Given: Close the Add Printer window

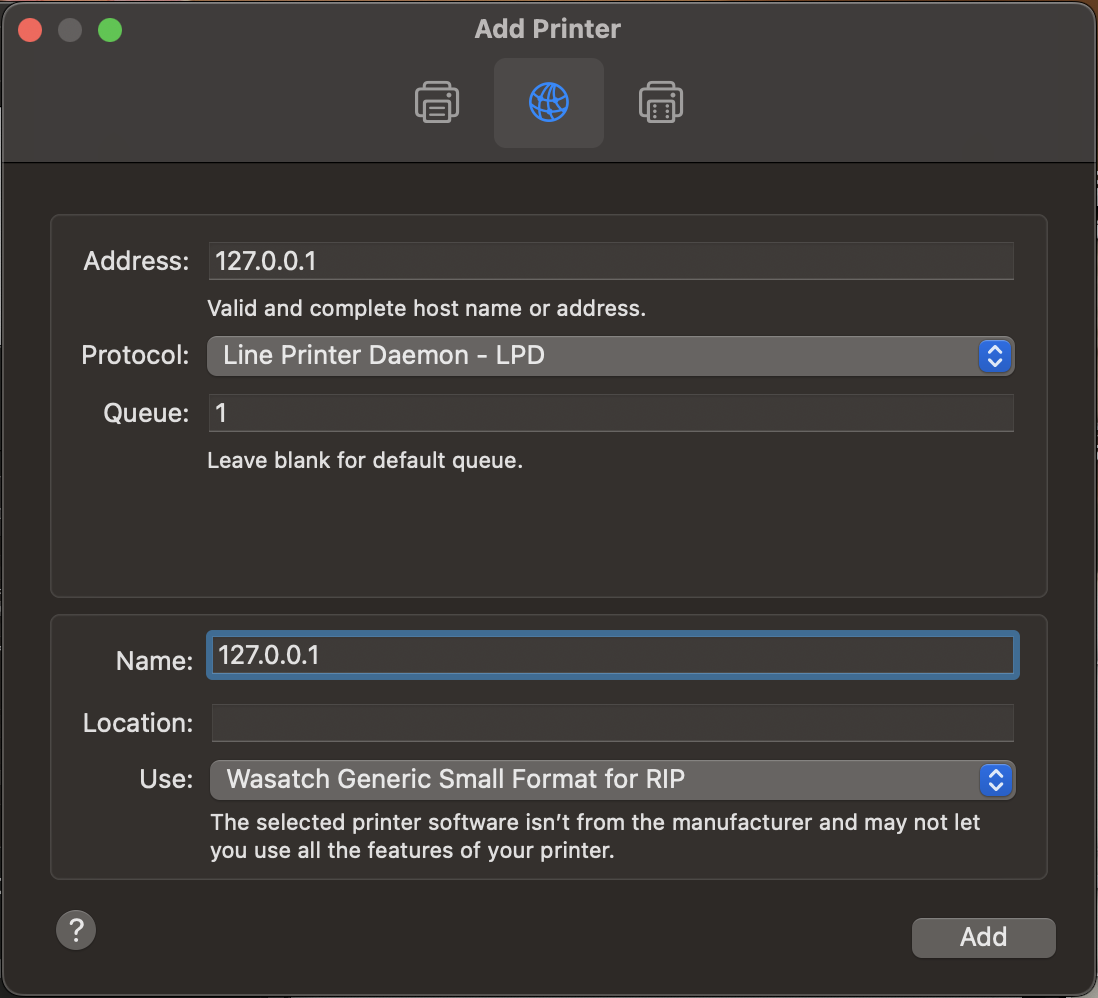Looking at the screenshot, I should click(x=30, y=30).
